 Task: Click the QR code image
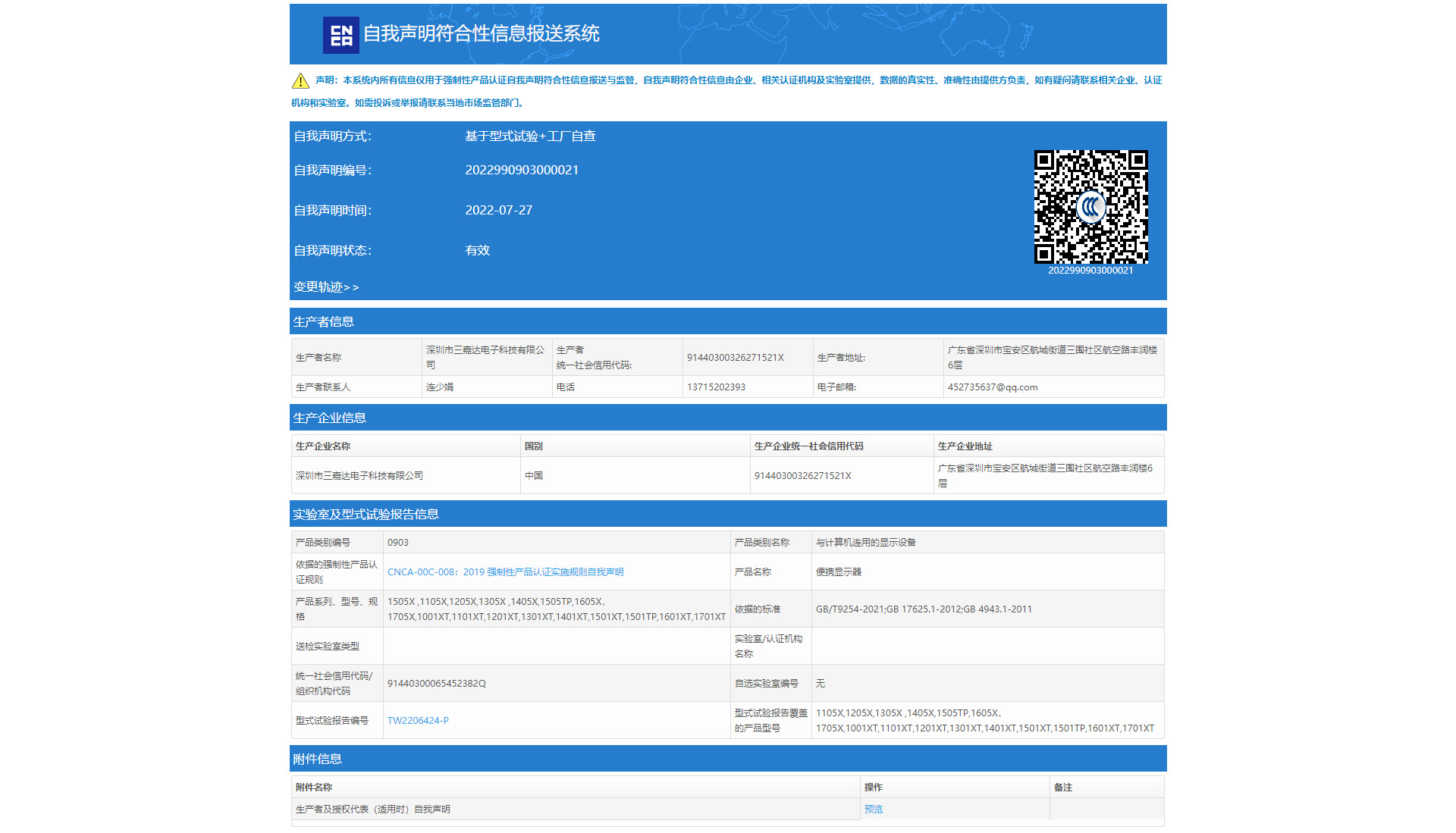tap(1090, 180)
